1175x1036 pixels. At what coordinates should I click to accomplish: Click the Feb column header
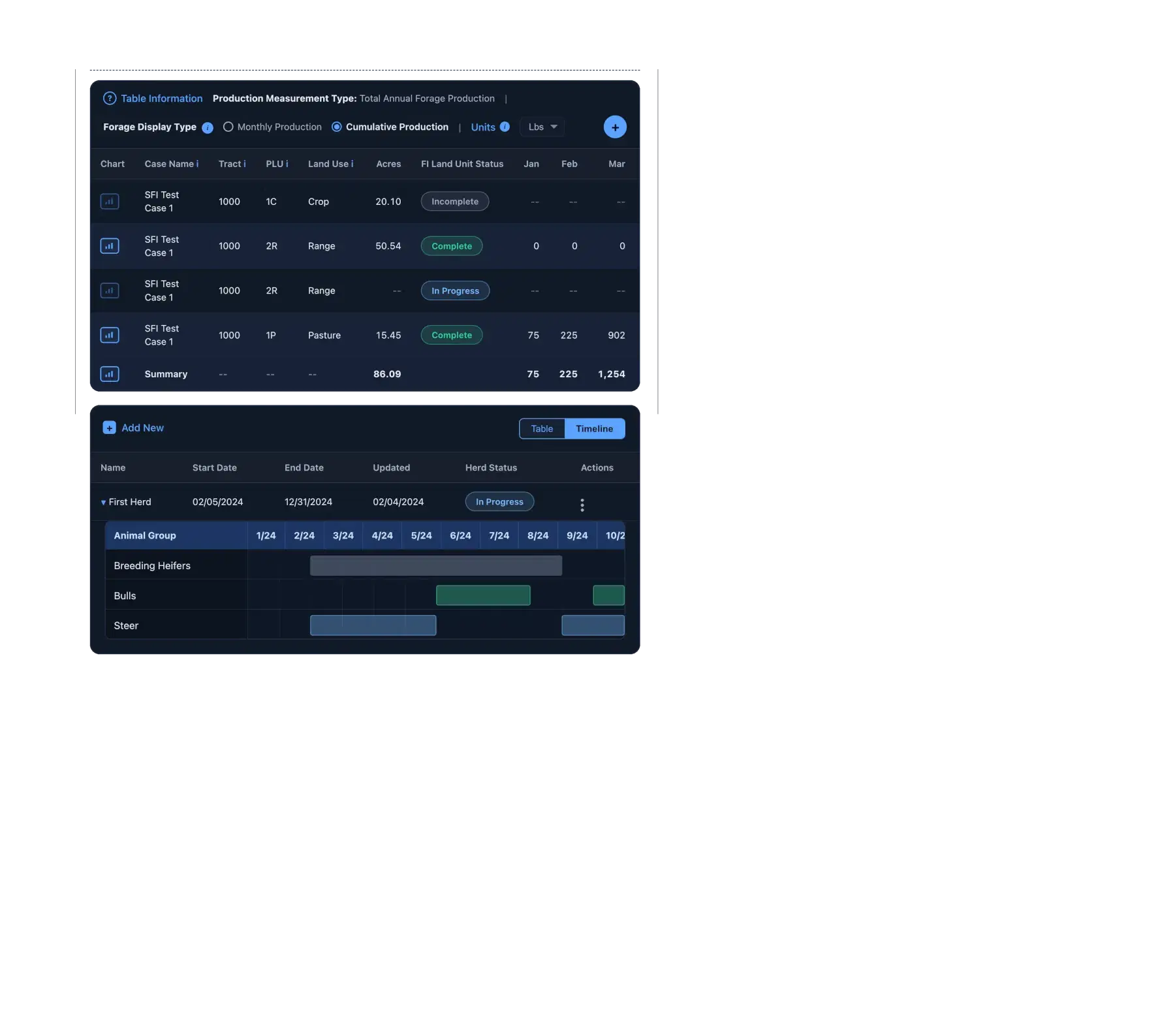(x=569, y=164)
